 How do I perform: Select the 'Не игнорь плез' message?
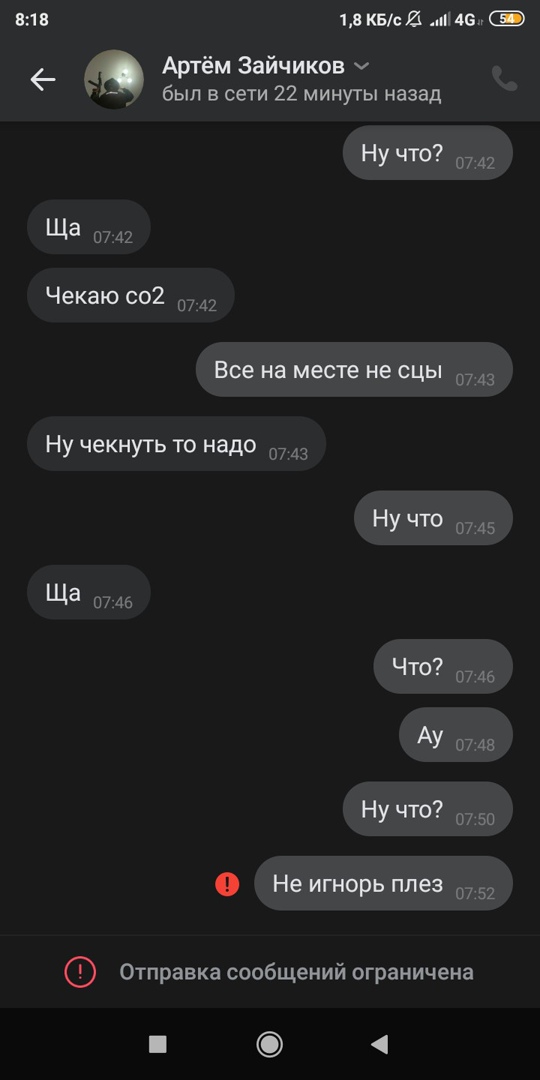[x=384, y=883]
